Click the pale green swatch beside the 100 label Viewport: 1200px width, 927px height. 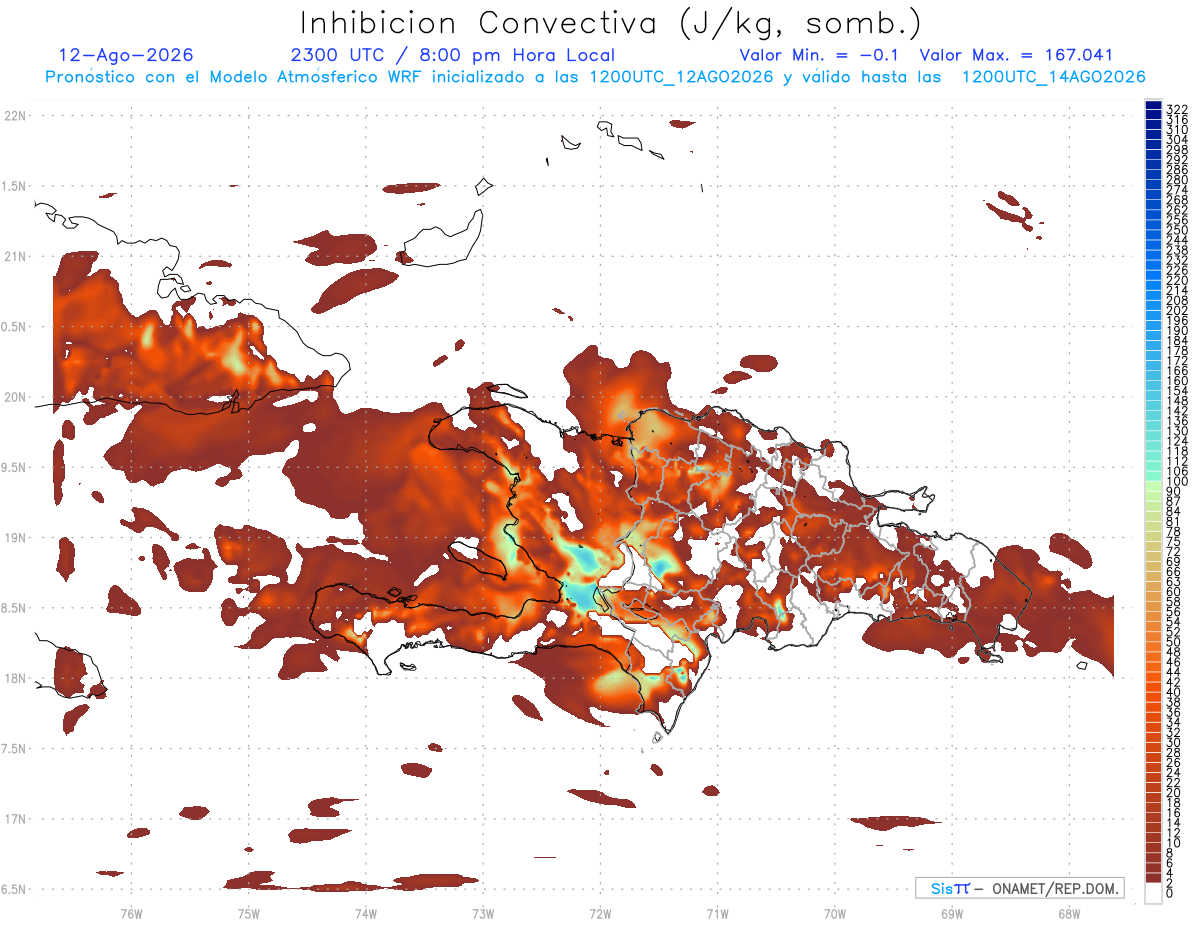1153,485
